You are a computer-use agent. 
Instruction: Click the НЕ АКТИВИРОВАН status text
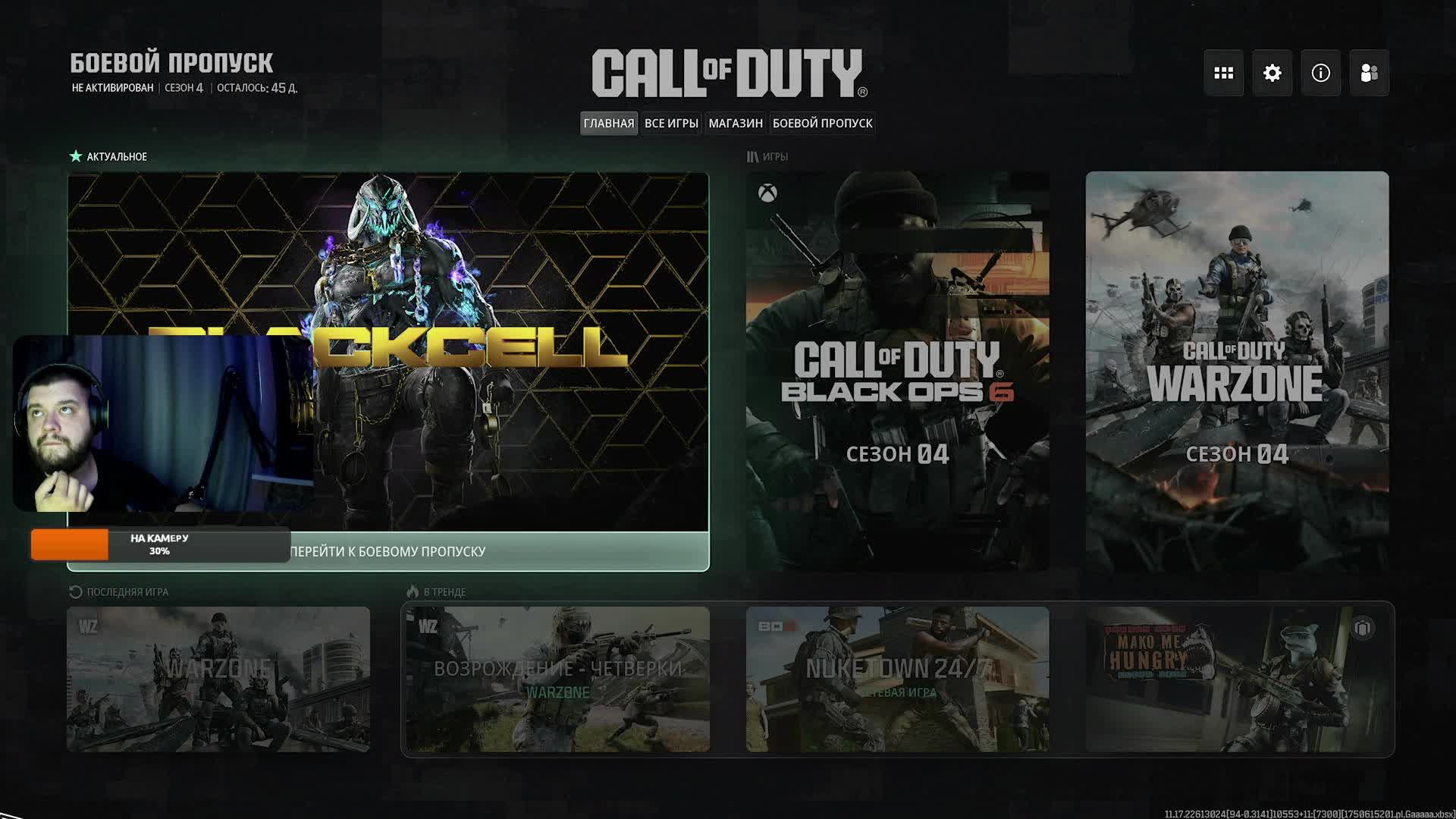pos(112,88)
